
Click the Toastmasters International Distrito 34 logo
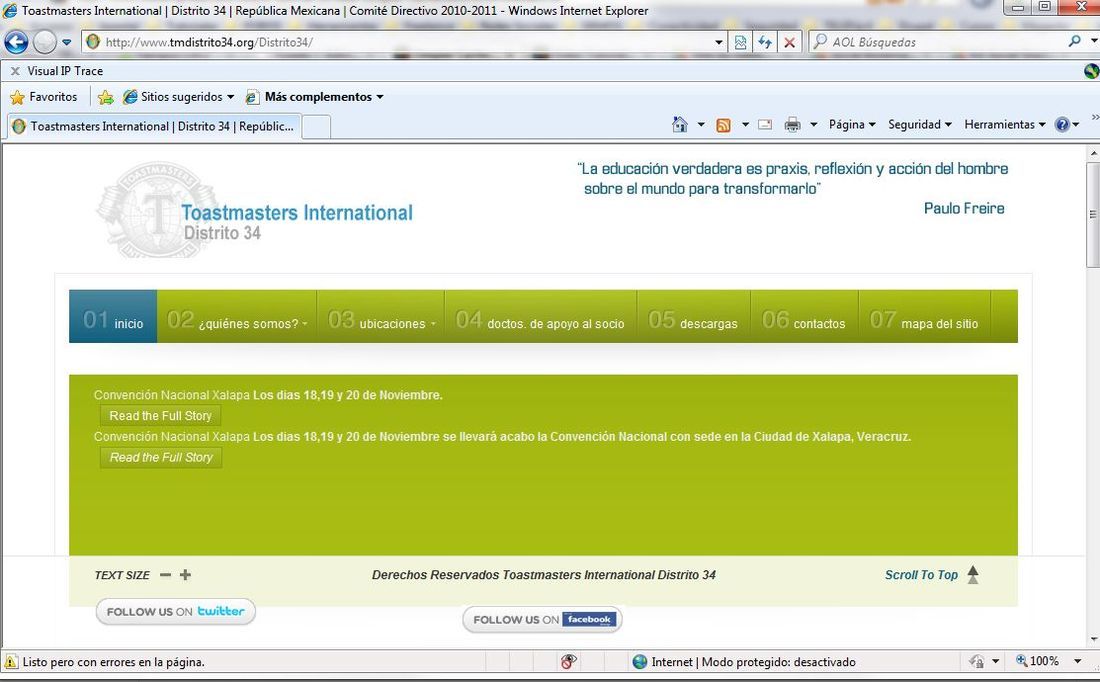(255, 211)
